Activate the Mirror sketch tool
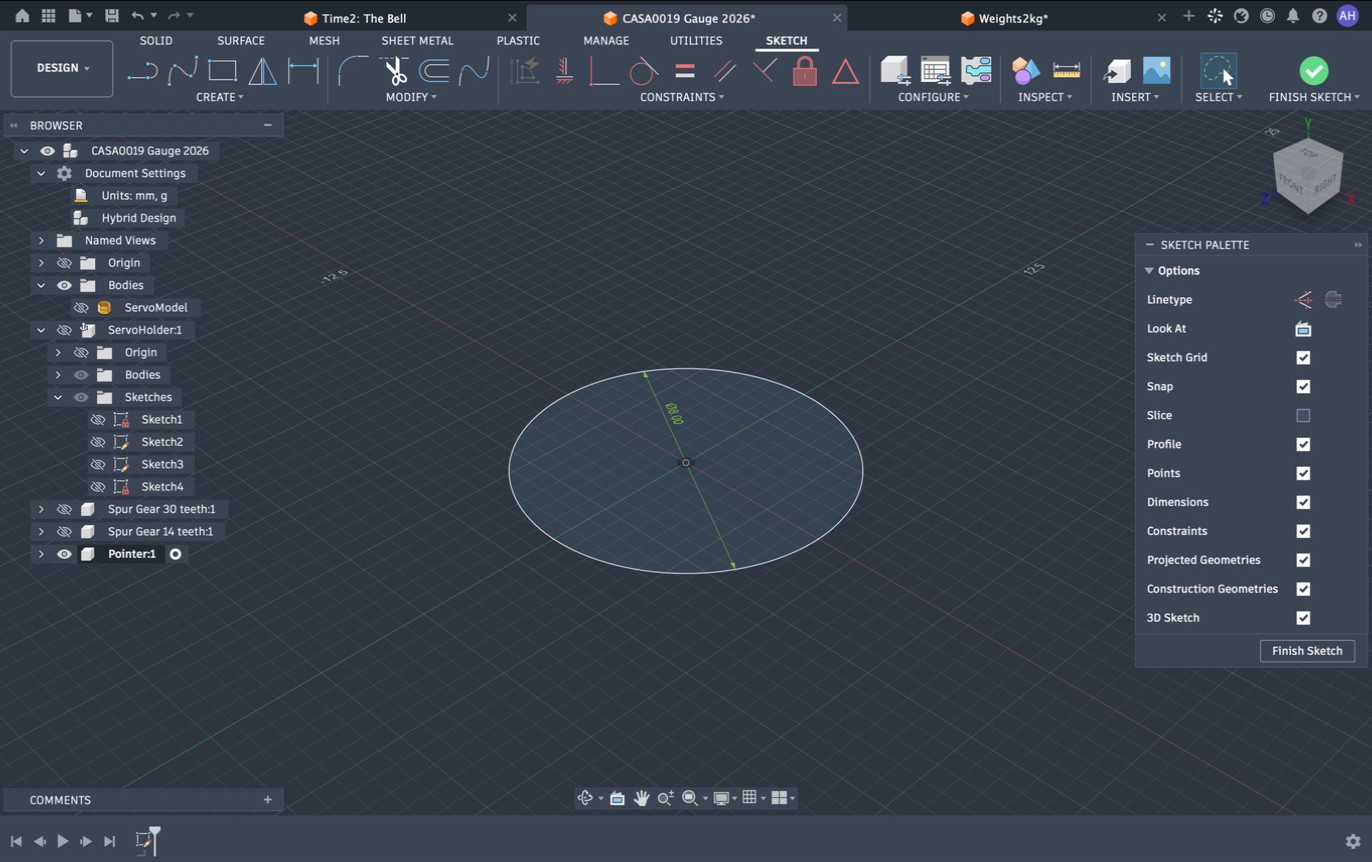 tap(262, 71)
